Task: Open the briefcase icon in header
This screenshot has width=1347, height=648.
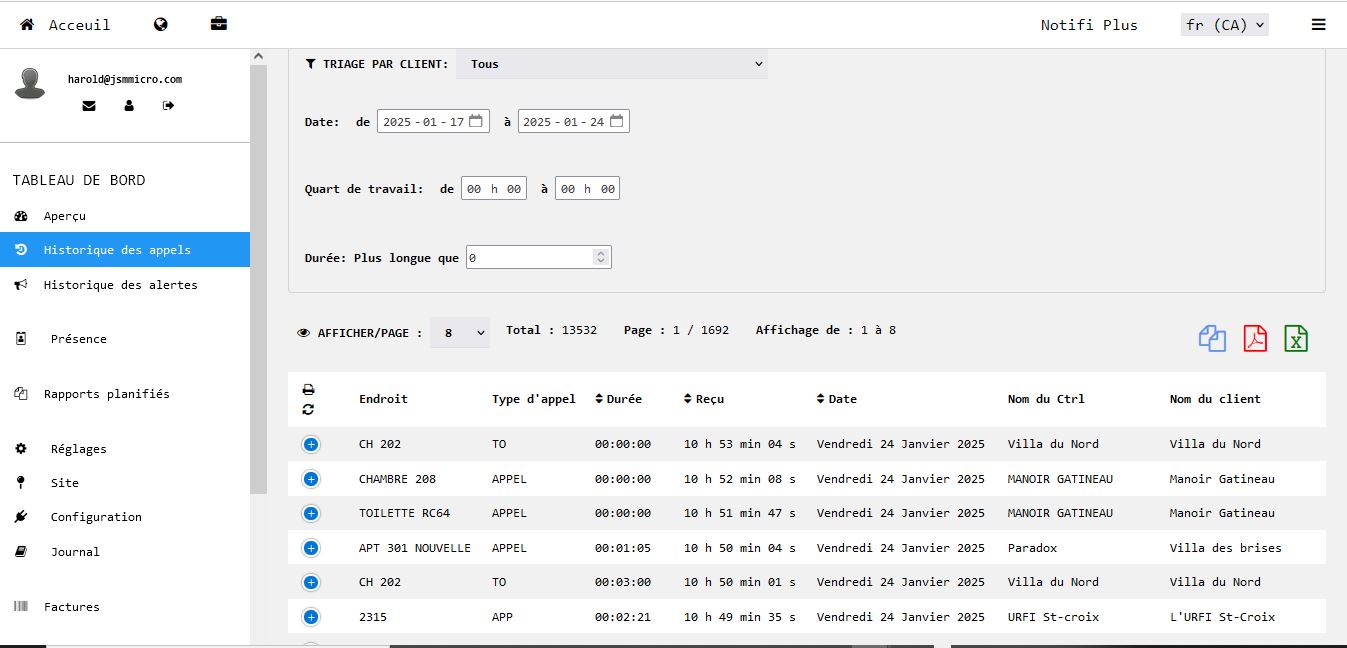Action: 218,25
